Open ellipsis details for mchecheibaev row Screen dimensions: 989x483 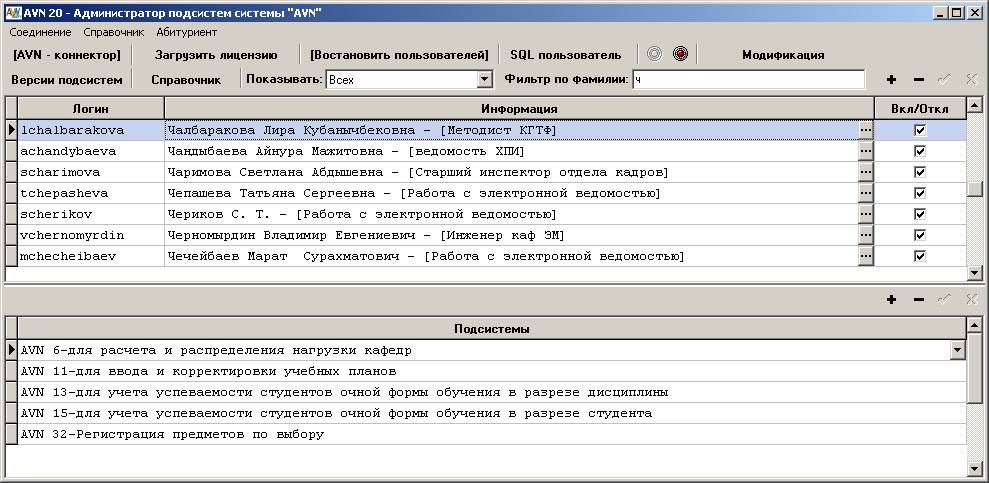point(866,256)
